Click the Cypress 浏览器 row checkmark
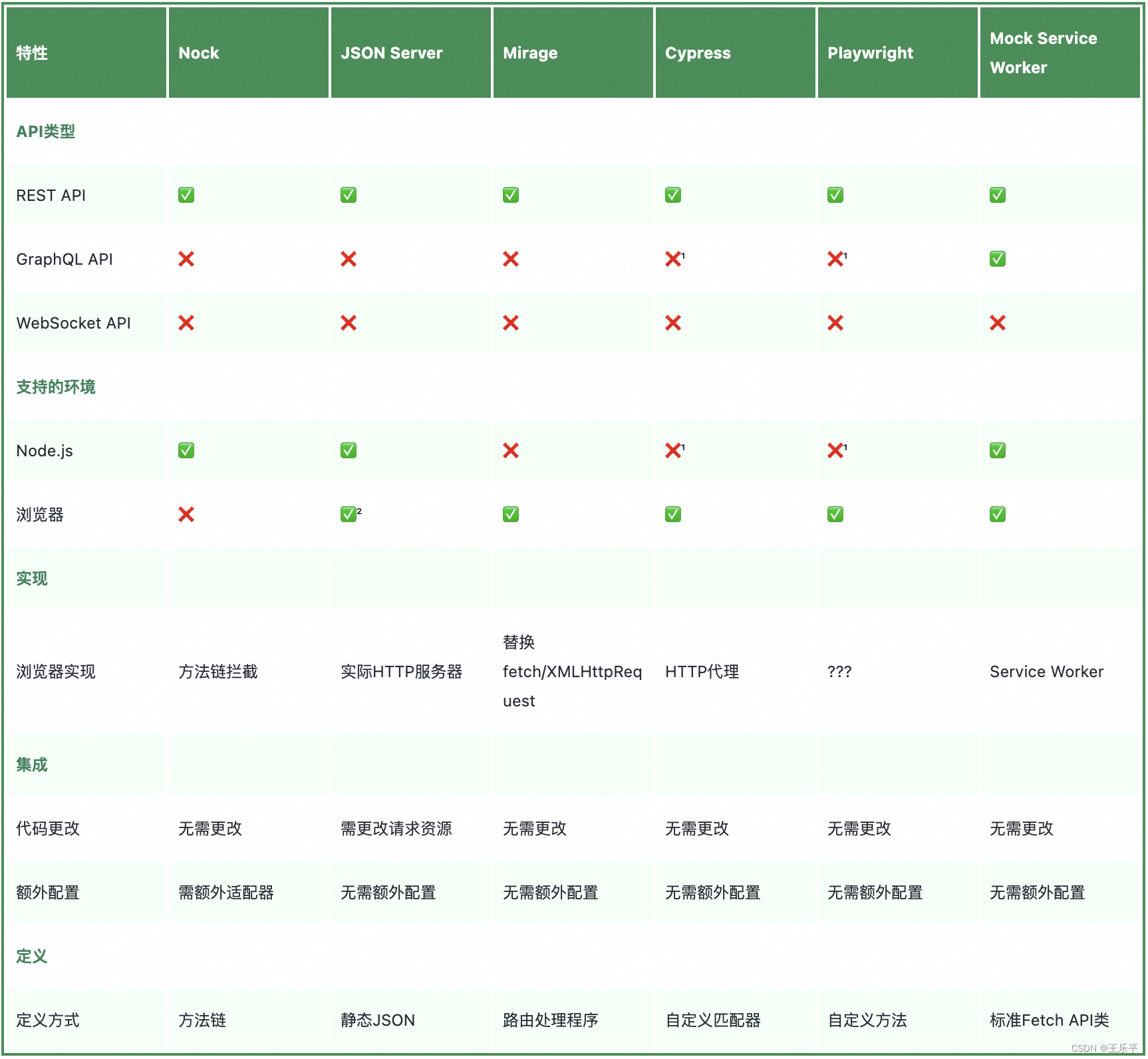The image size is (1148, 1059). [673, 514]
